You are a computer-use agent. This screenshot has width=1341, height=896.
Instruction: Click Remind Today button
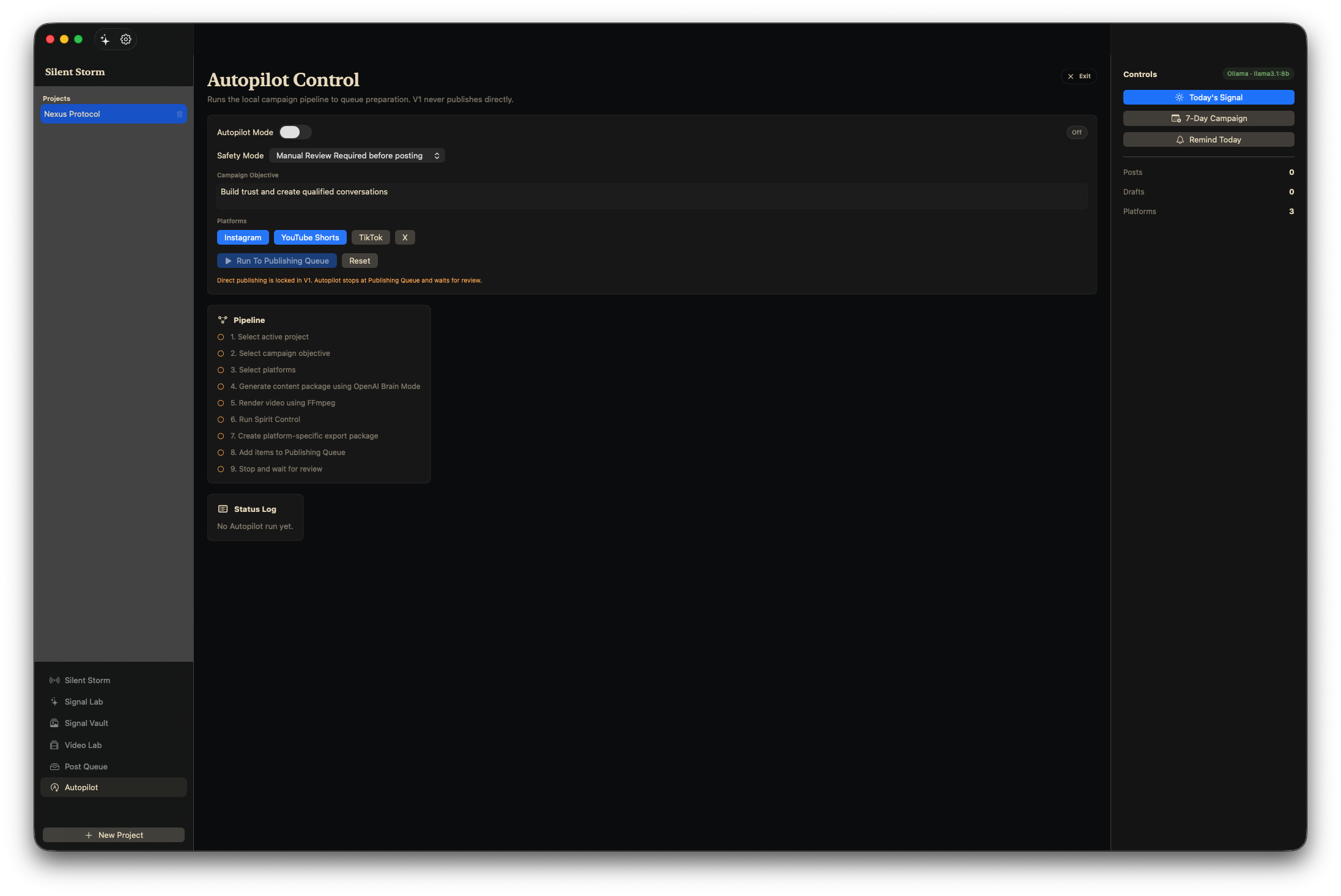click(1208, 139)
